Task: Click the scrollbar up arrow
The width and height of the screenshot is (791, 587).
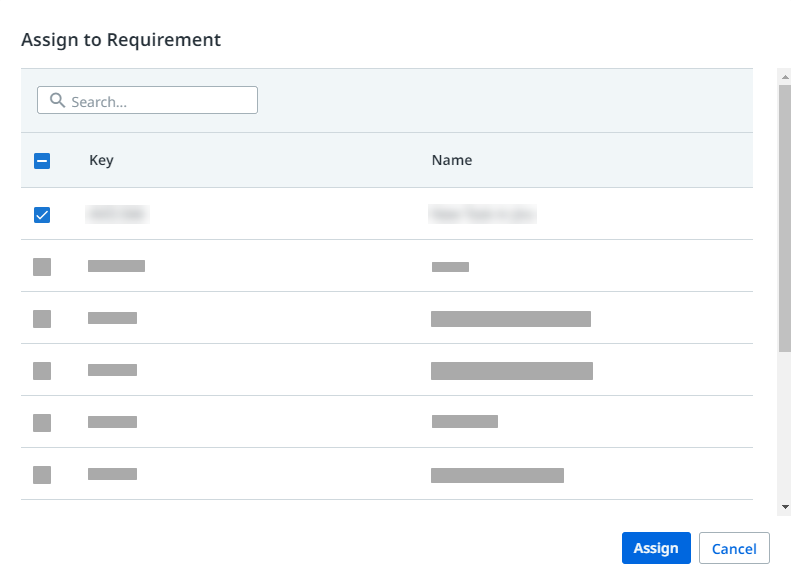Action: click(785, 75)
